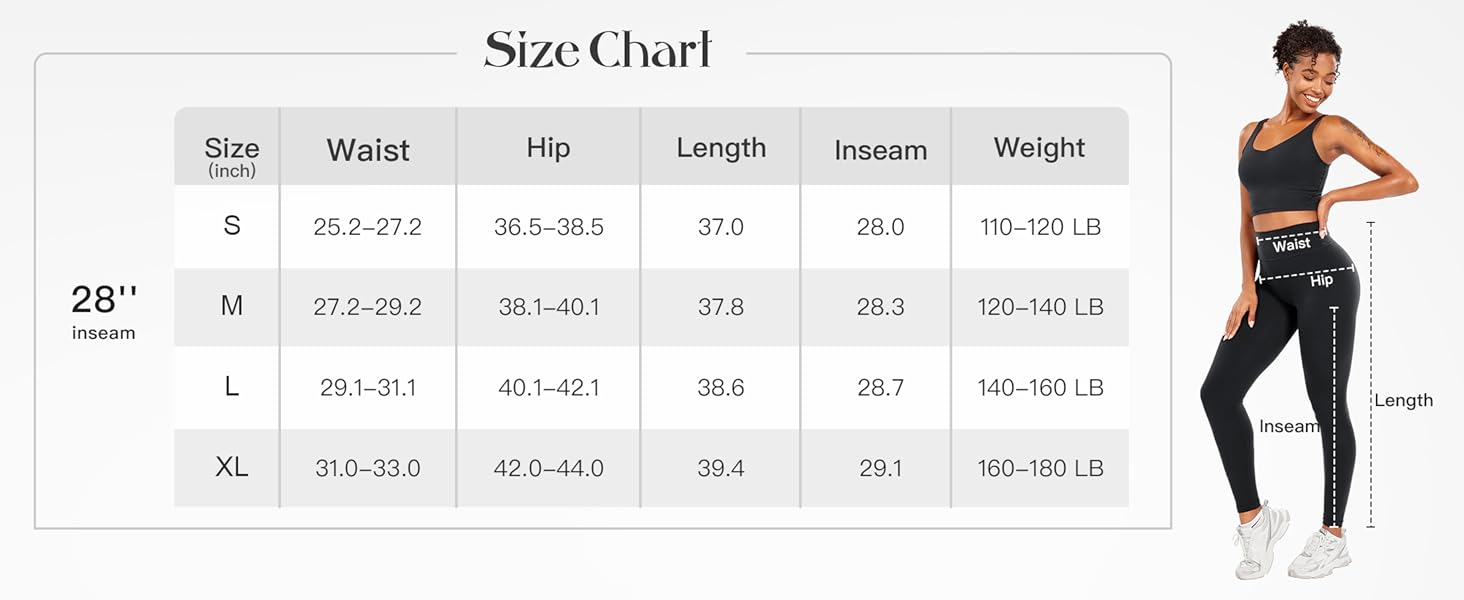Click the Length label beside the model
The image size is (1464, 600).
(1403, 400)
